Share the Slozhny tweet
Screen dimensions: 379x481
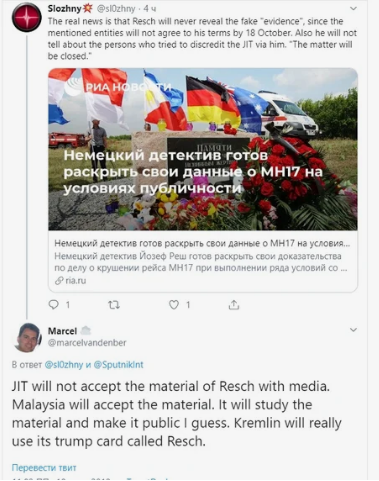234,305
